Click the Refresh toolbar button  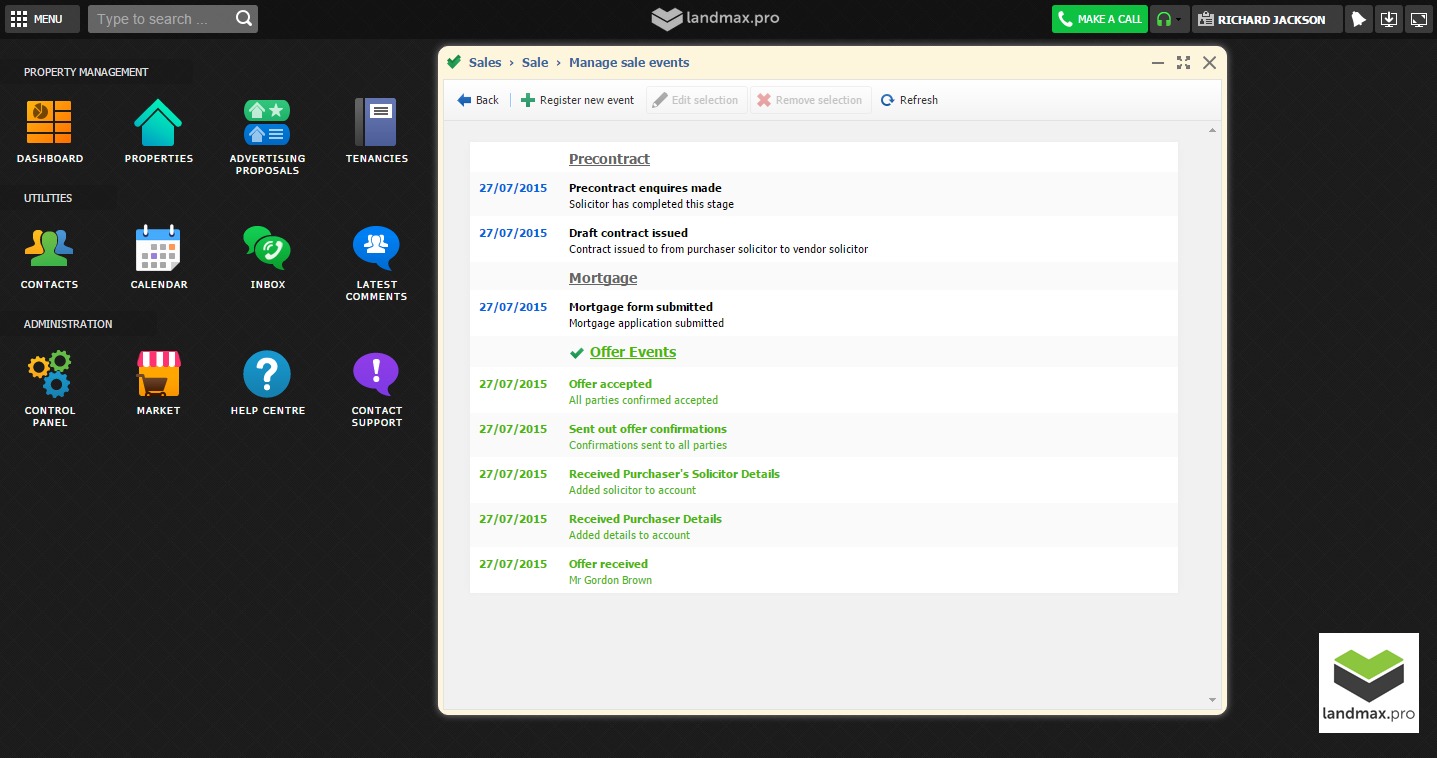[909, 100]
